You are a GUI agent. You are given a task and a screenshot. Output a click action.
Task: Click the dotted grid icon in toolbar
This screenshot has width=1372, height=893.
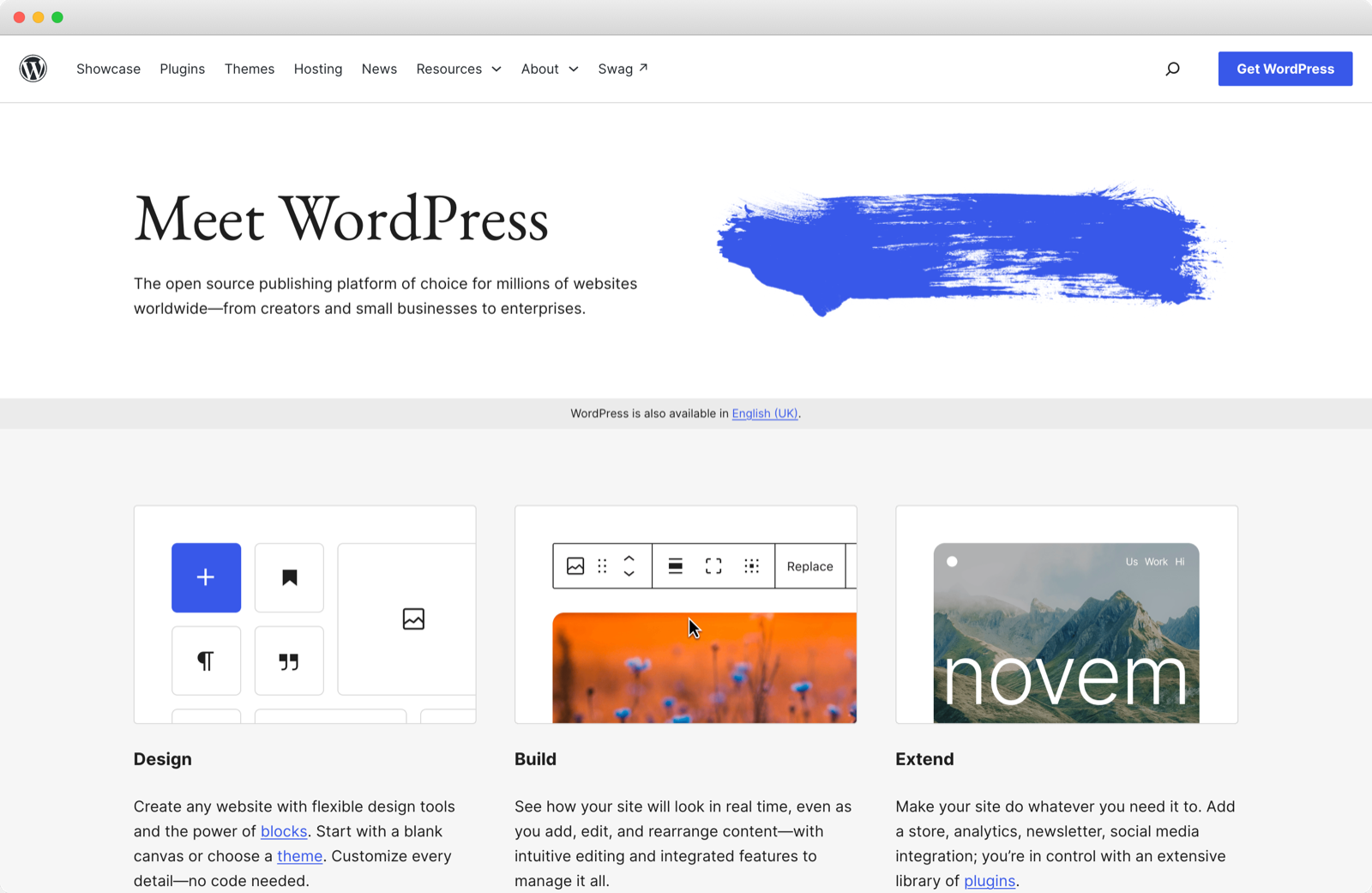click(752, 566)
